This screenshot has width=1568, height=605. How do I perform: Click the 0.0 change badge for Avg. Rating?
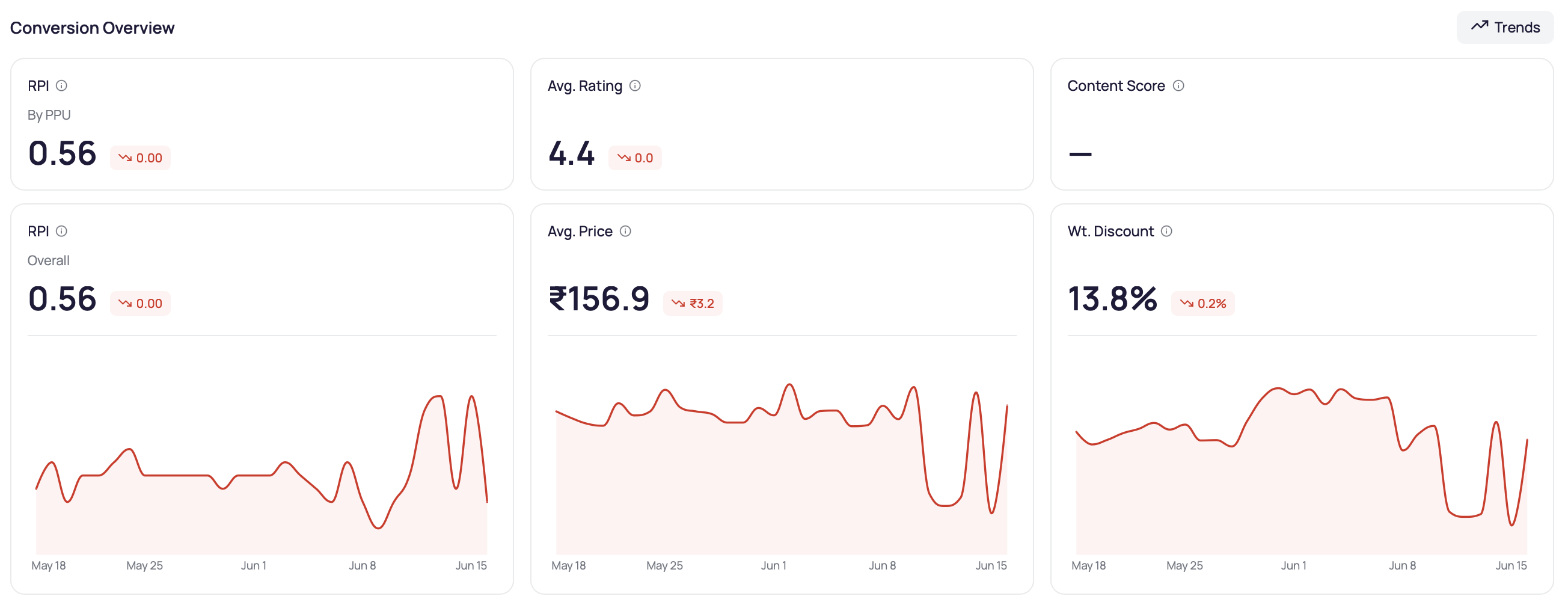click(635, 158)
